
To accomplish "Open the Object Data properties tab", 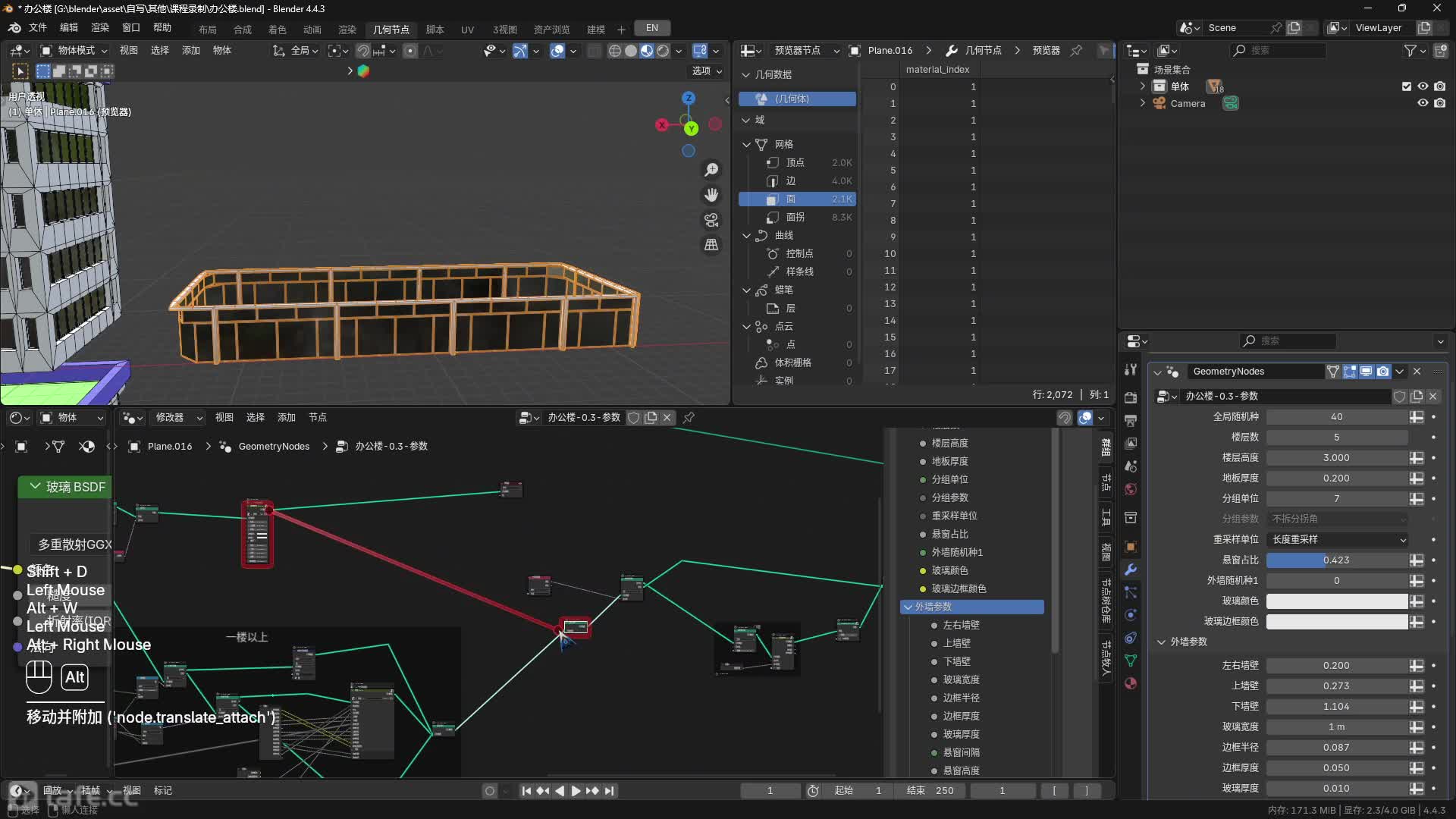I will coord(1131,661).
